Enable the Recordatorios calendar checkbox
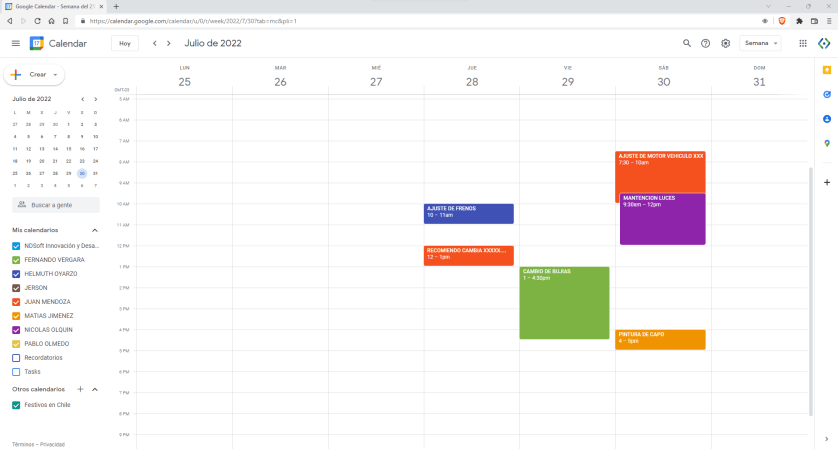The height and width of the screenshot is (449, 838). pos(16,357)
